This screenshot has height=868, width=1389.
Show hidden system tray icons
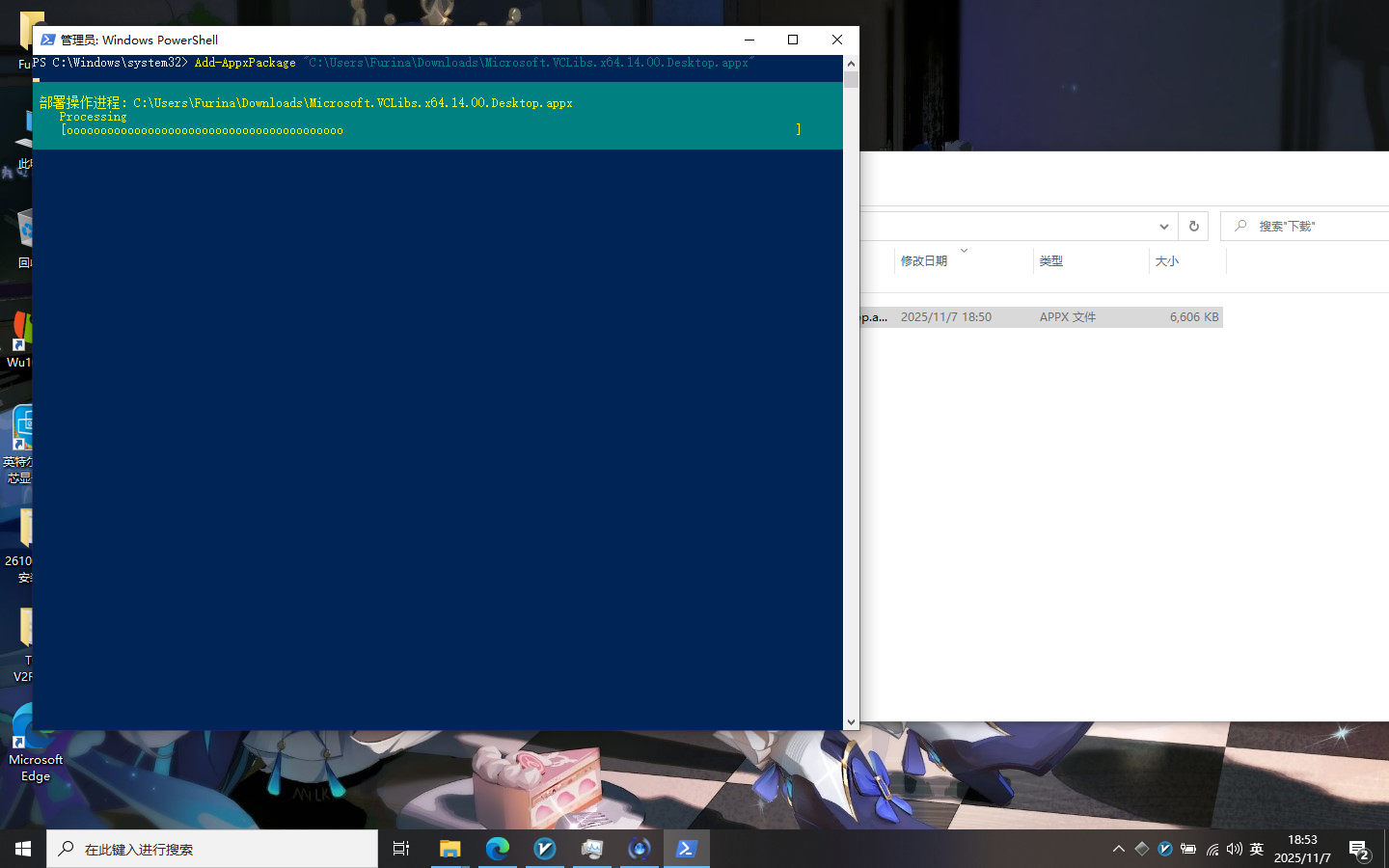click(x=1118, y=849)
